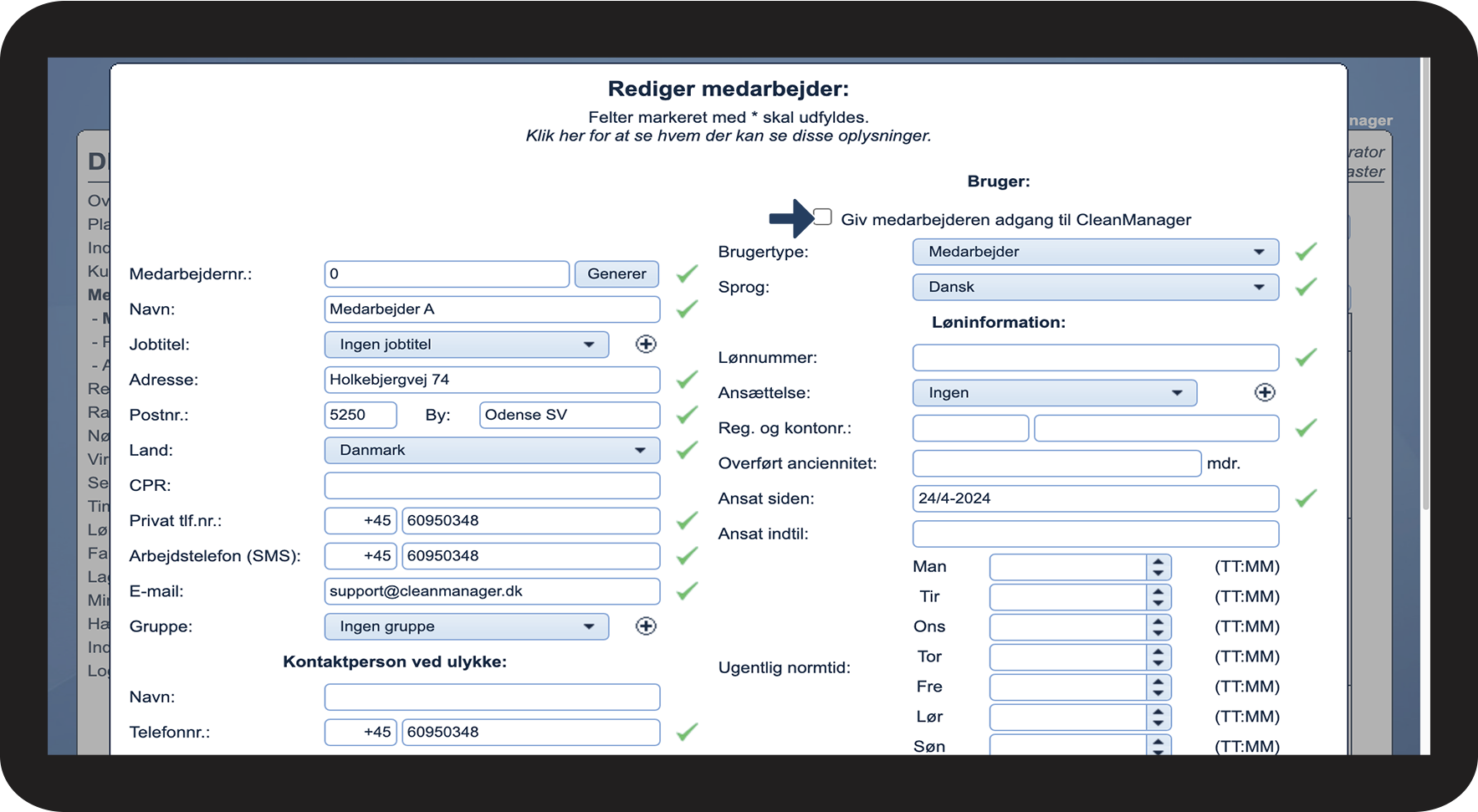1478x812 pixels.
Task: Click the page scrollbar on the right edge
Action: (x=1425, y=284)
